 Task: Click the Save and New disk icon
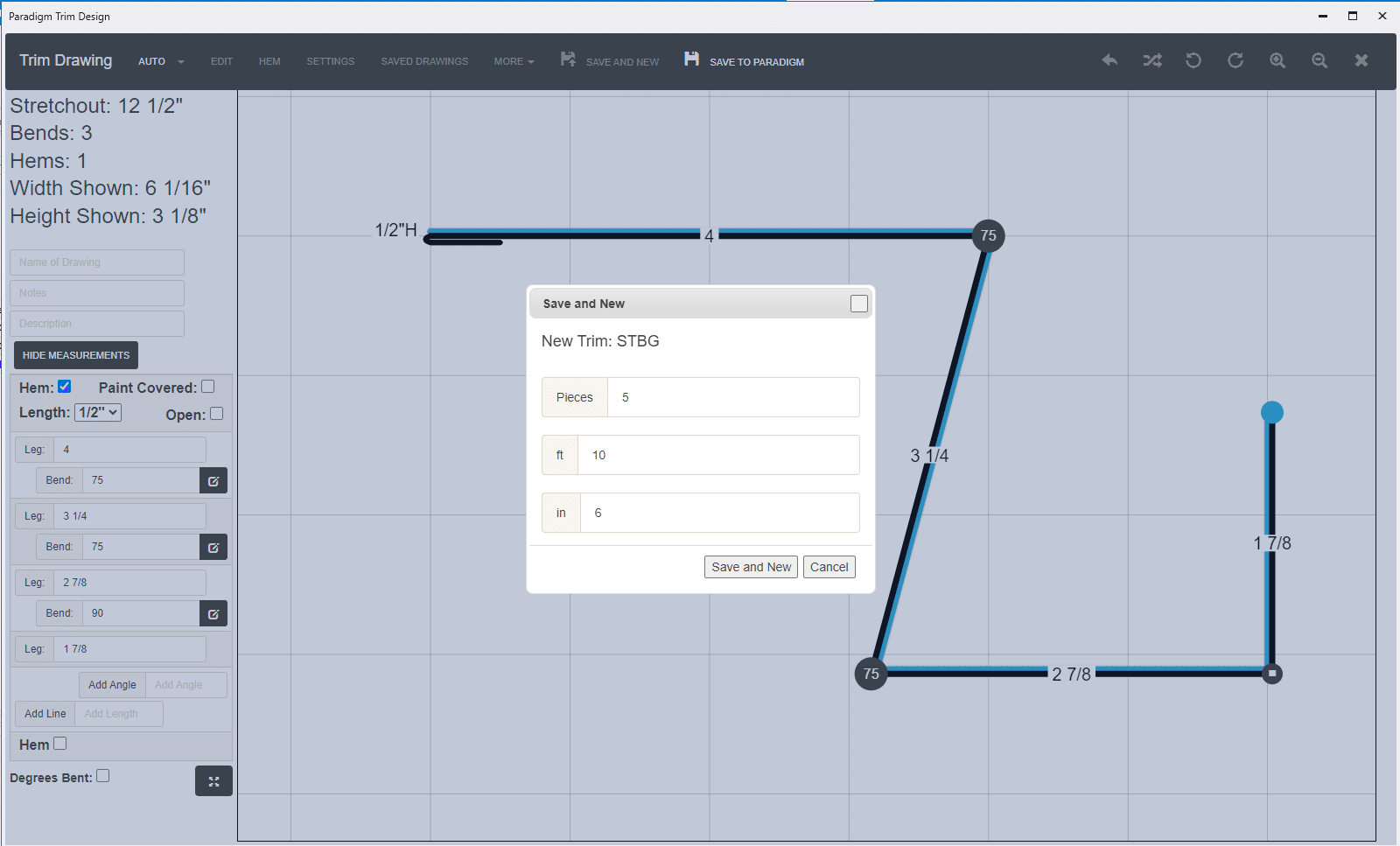pos(568,59)
